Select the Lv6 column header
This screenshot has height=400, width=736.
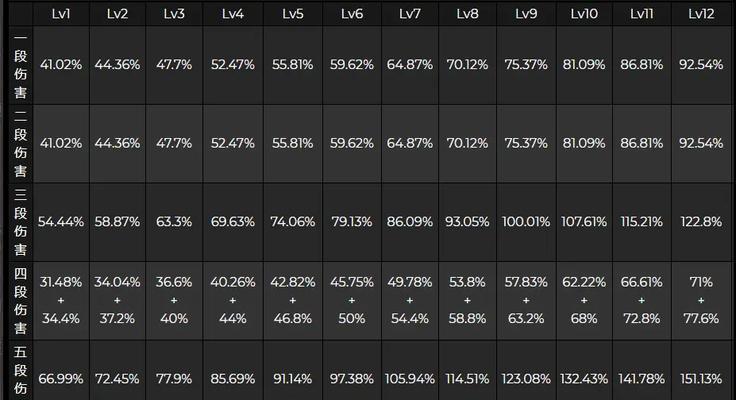[x=351, y=14]
